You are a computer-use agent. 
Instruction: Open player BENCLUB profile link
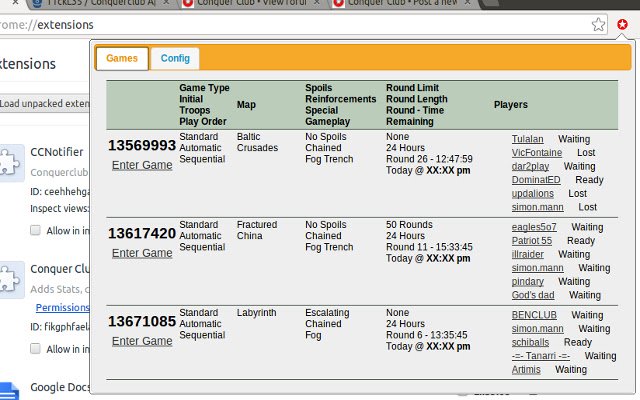pos(534,315)
